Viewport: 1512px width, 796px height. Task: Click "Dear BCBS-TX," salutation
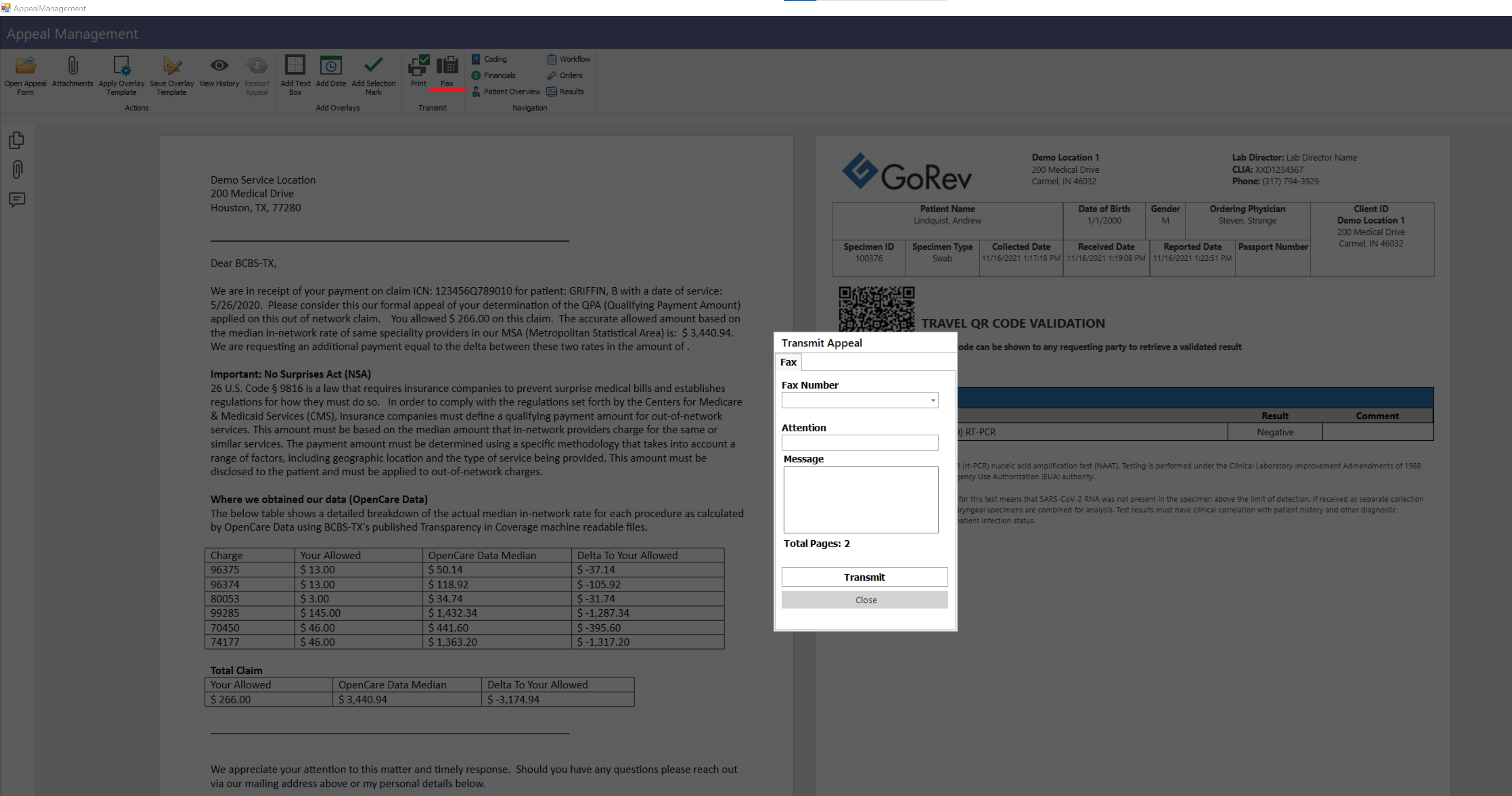click(x=244, y=263)
